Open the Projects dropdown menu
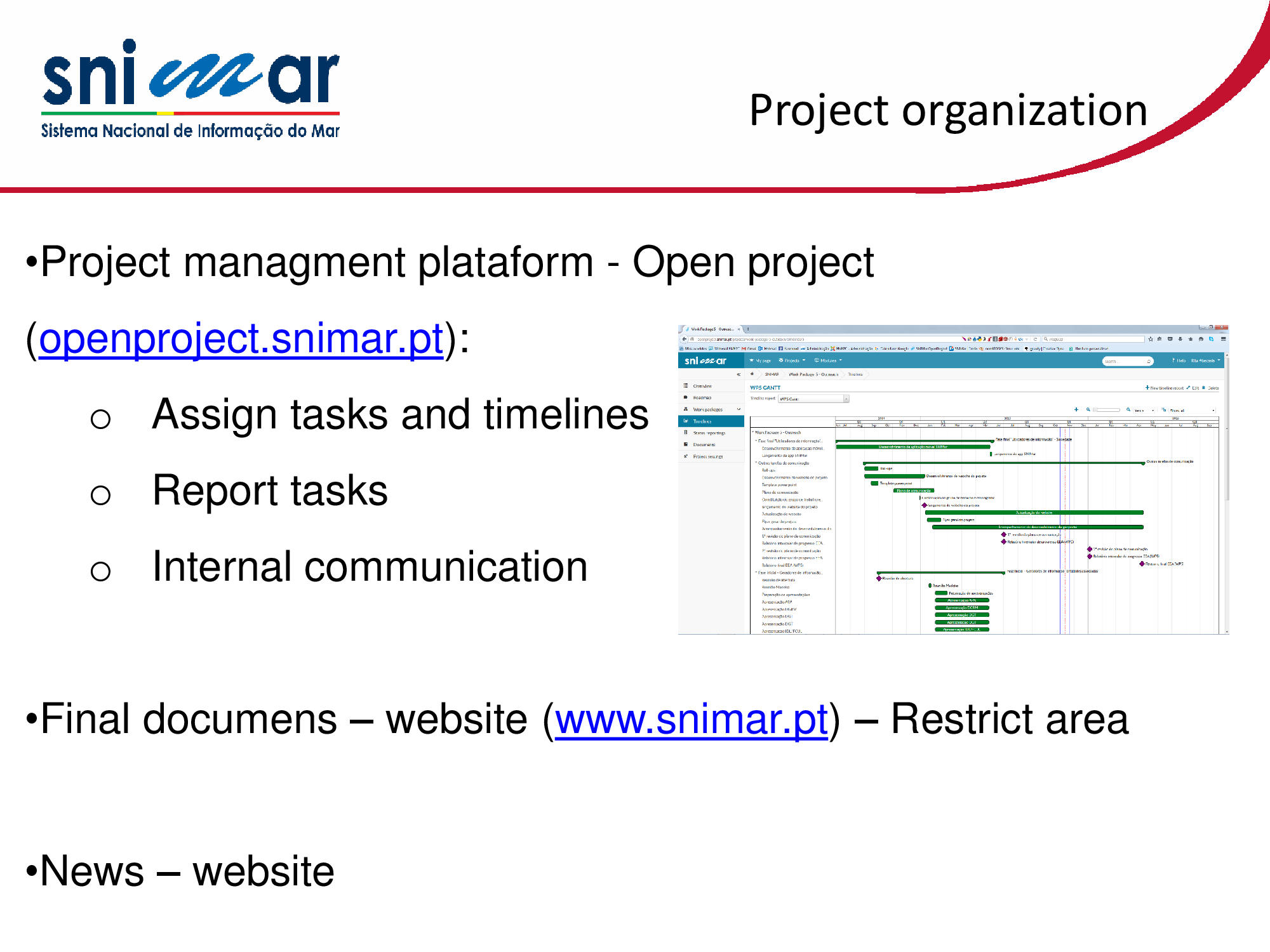1270x952 pixels. (792, 360)
